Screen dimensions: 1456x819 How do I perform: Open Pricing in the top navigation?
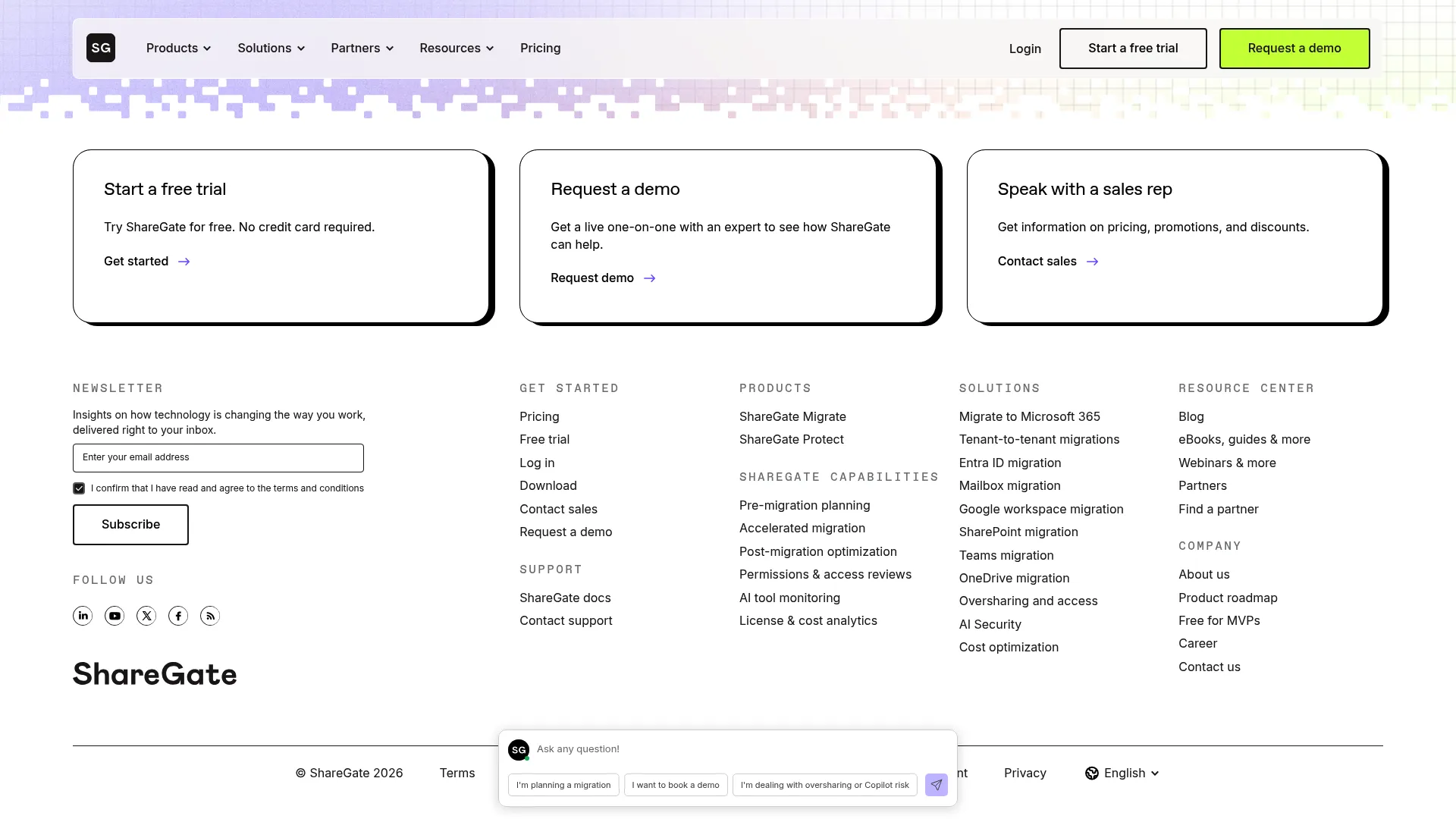[541, 48]
